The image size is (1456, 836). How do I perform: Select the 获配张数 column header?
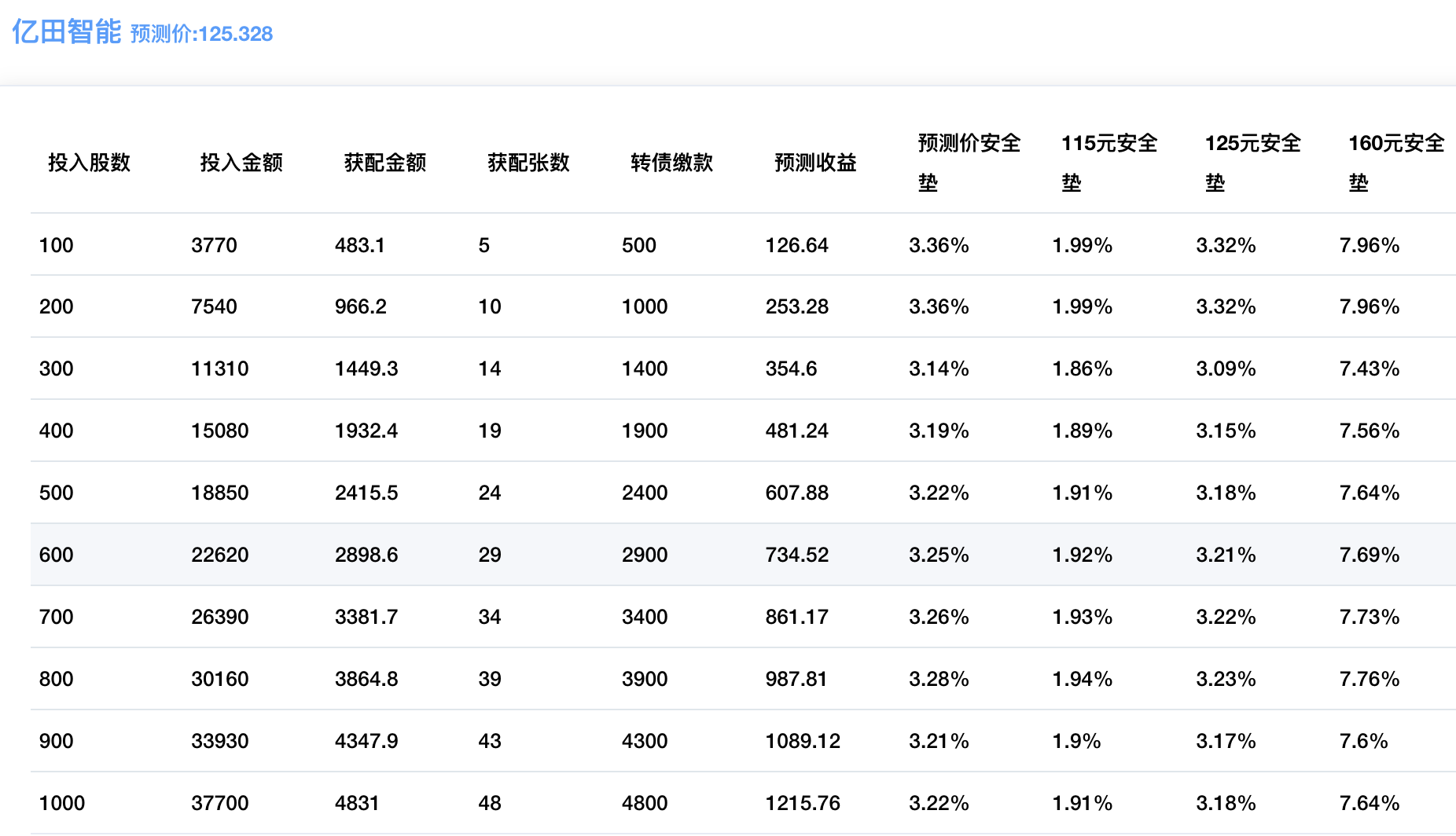(528, 163)
